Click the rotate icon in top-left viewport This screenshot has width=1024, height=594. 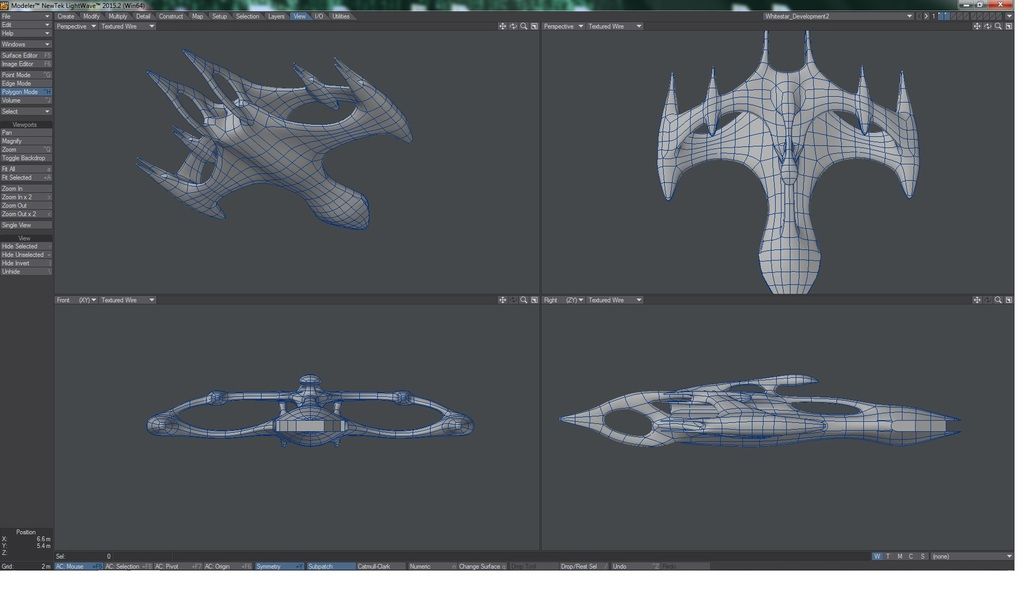coord(513,26)
